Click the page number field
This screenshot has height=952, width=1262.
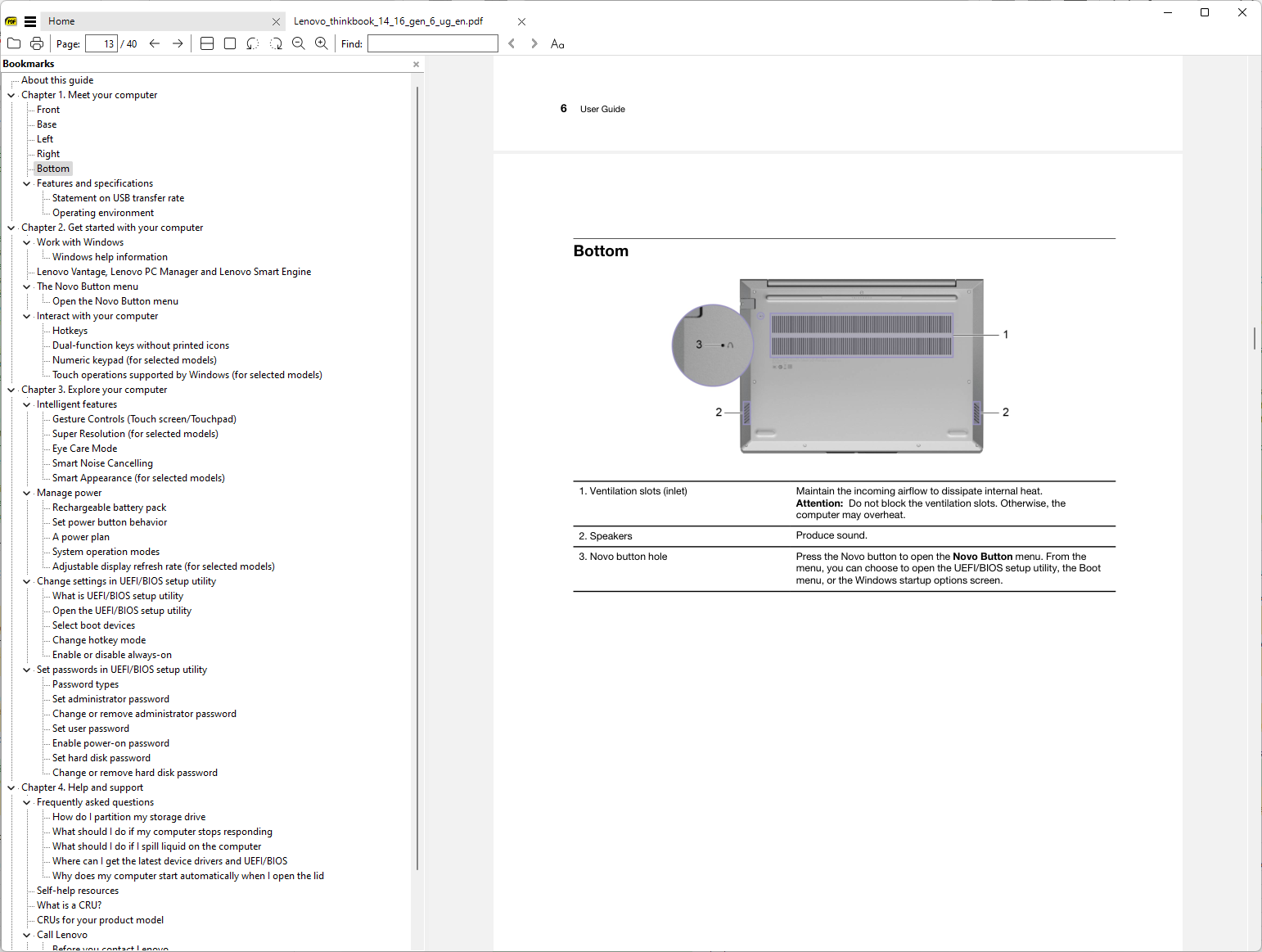coord(101,43)
